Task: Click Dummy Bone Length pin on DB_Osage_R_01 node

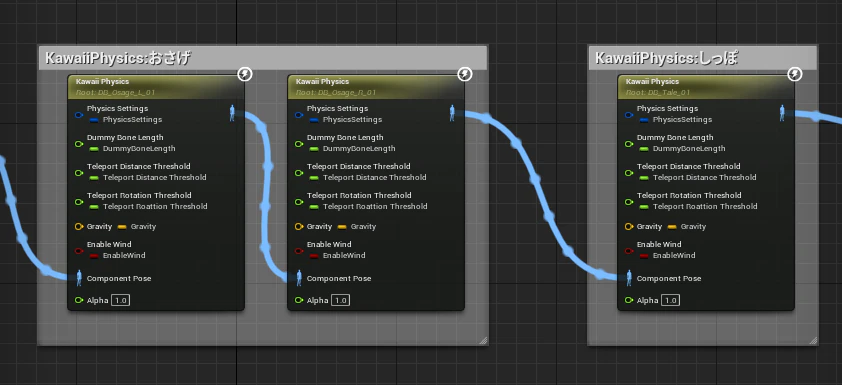Action: (299, 143)
